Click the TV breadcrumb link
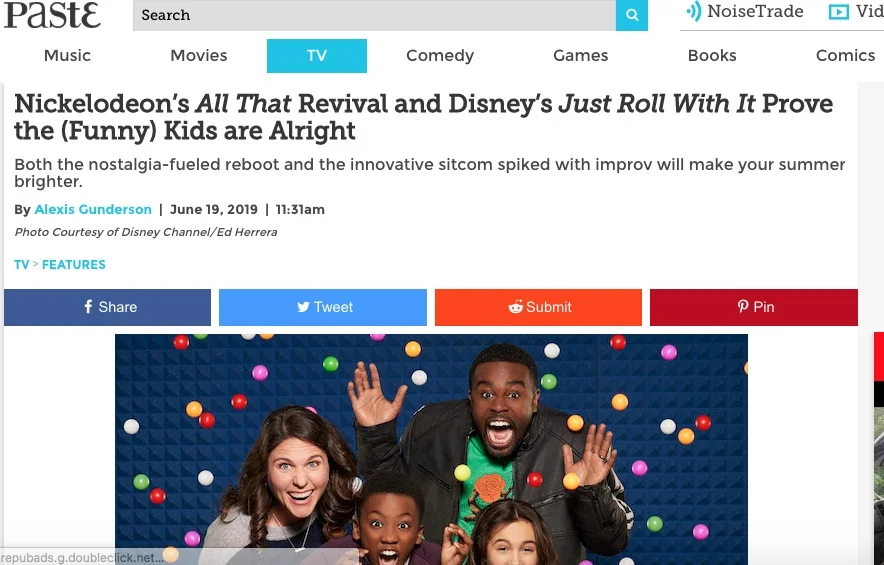The width and height of the screenshot is (884, 565). [21, 264]
